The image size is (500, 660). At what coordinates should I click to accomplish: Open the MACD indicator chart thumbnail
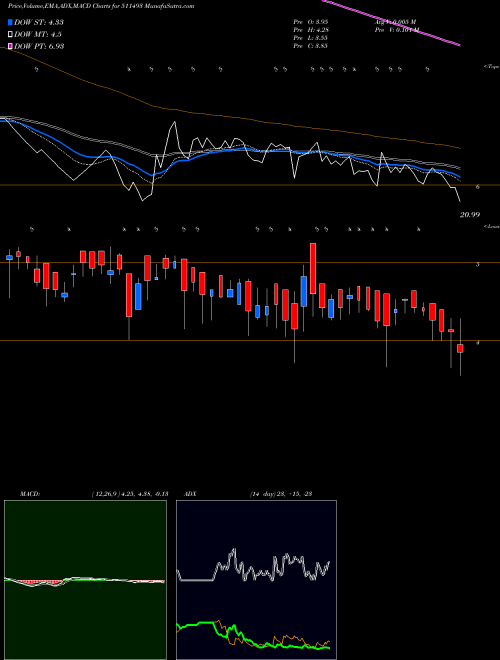85,580
